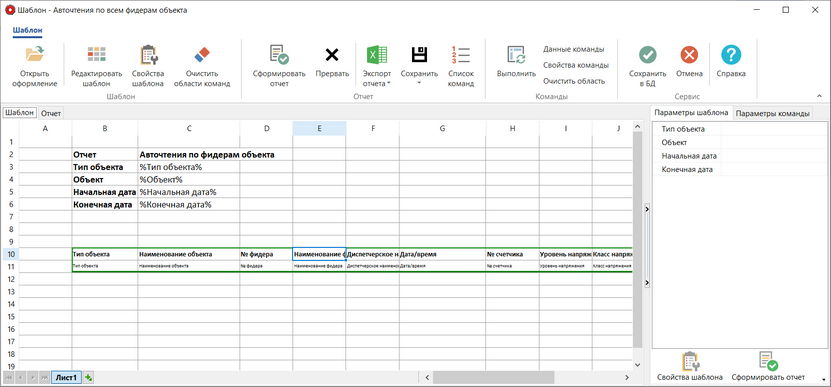Screen dimensions: 831x387
Task: Select the Тип объекта parameter row
Action: (x=739, y=129)
